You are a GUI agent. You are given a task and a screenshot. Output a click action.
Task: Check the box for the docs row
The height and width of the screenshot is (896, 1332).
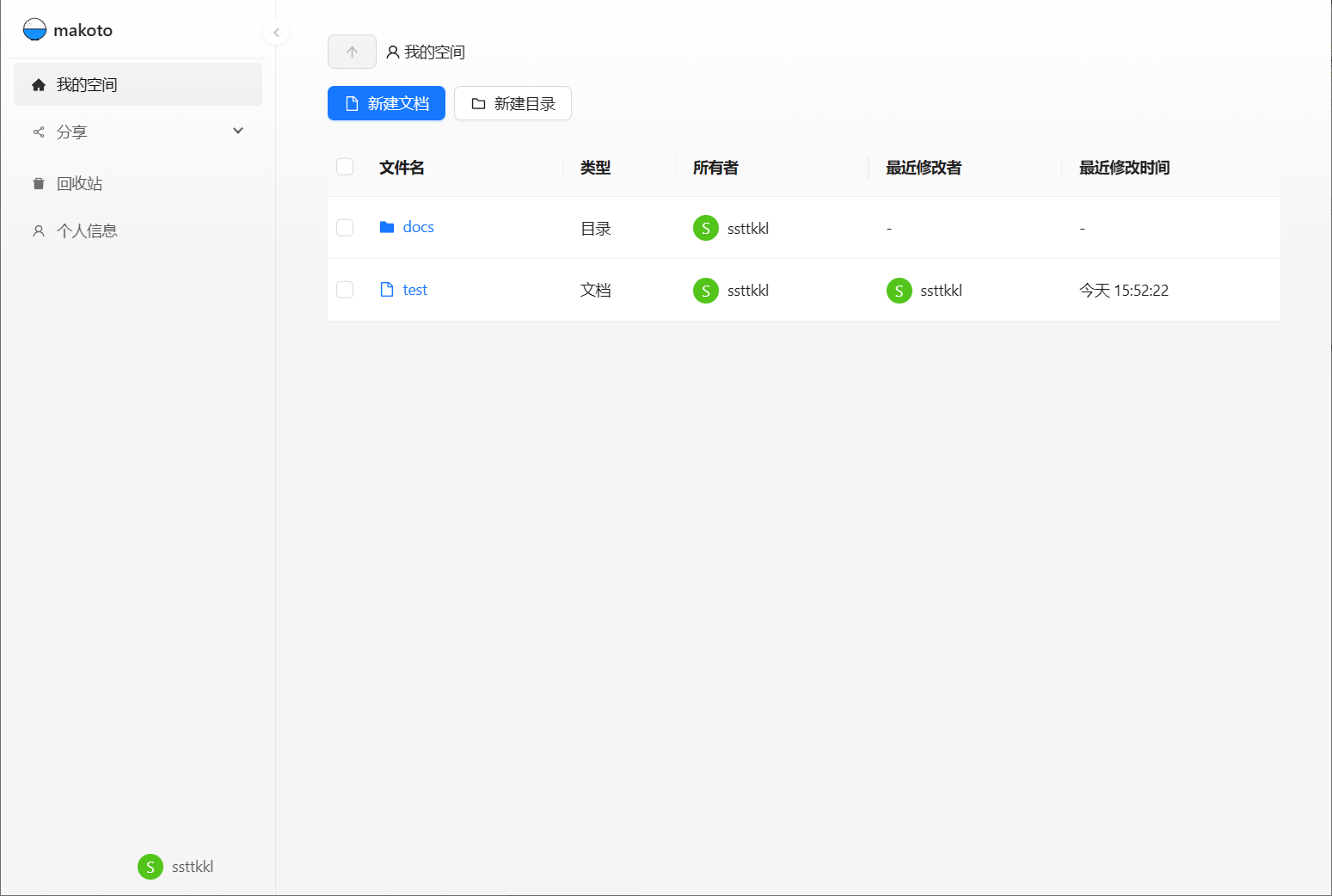coord(345,227)
